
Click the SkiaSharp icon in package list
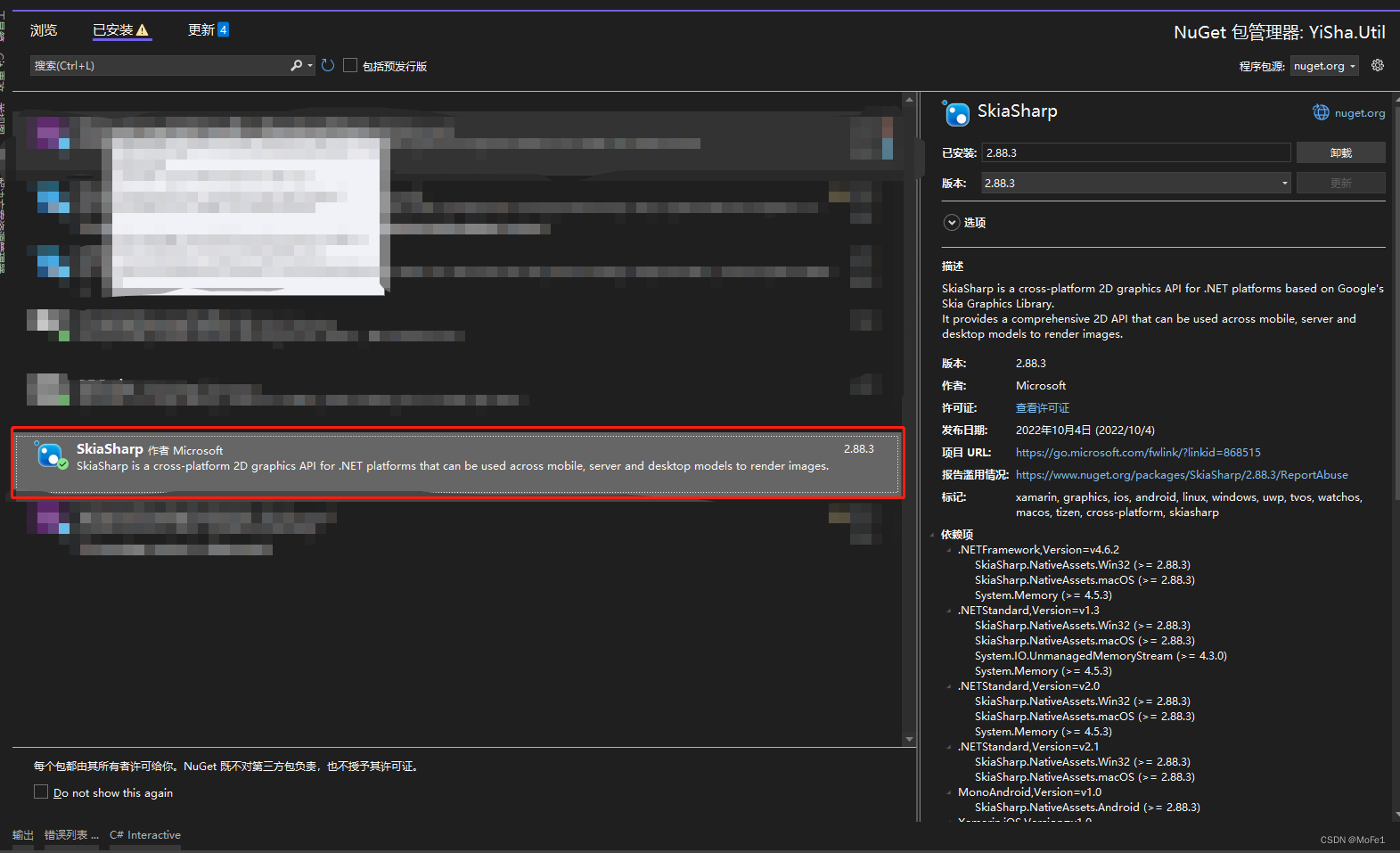(x=50, y=455)
